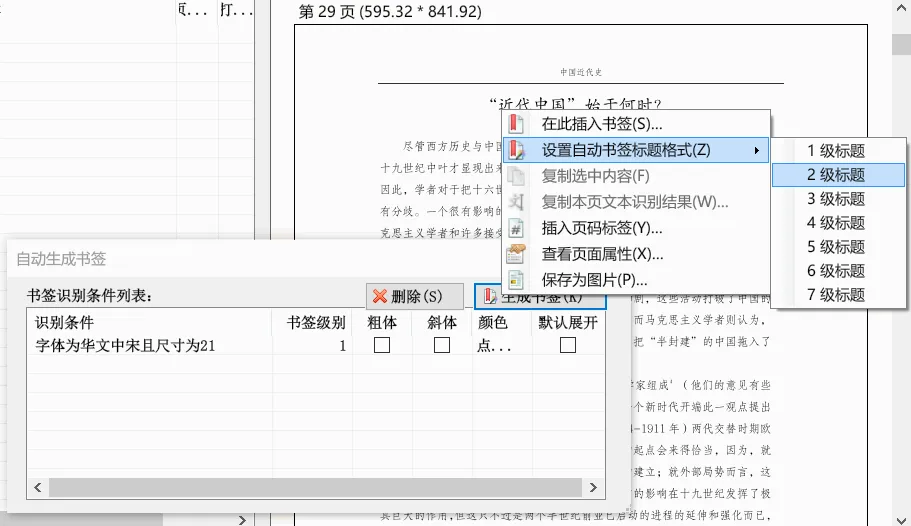
Task: Select 7 级标题 in submenu
Action: (x=838, y=295)
